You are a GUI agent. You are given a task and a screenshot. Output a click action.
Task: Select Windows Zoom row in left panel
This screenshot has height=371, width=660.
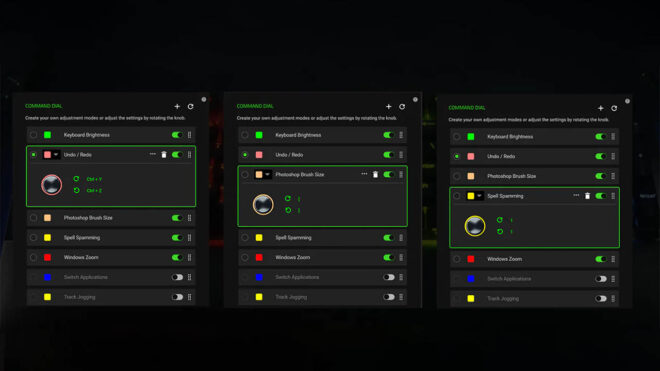coord(111,257)
